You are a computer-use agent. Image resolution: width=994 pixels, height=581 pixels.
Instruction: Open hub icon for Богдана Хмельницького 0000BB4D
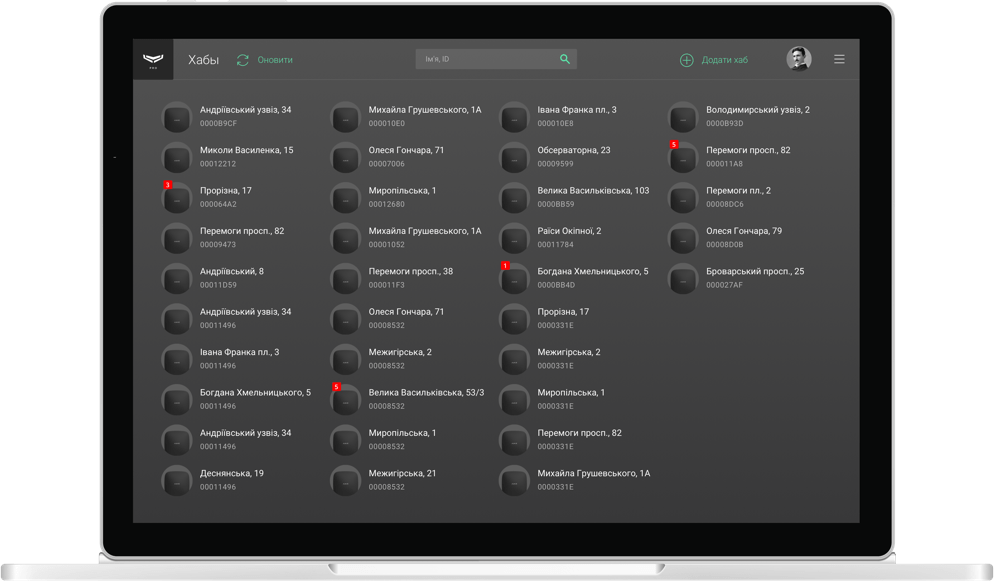click(x=515, y=279)
